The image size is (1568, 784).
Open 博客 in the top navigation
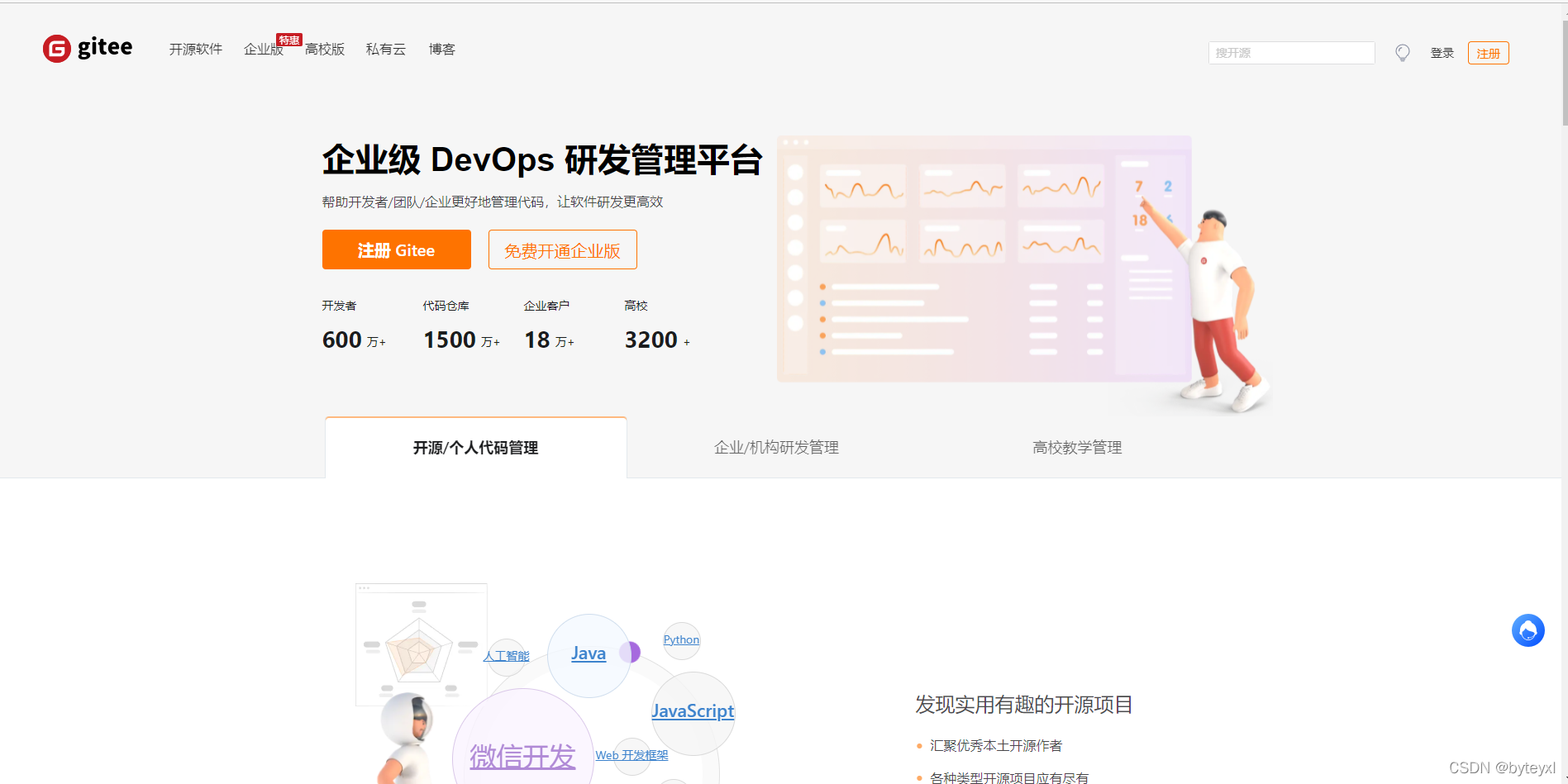click(442, 50)
